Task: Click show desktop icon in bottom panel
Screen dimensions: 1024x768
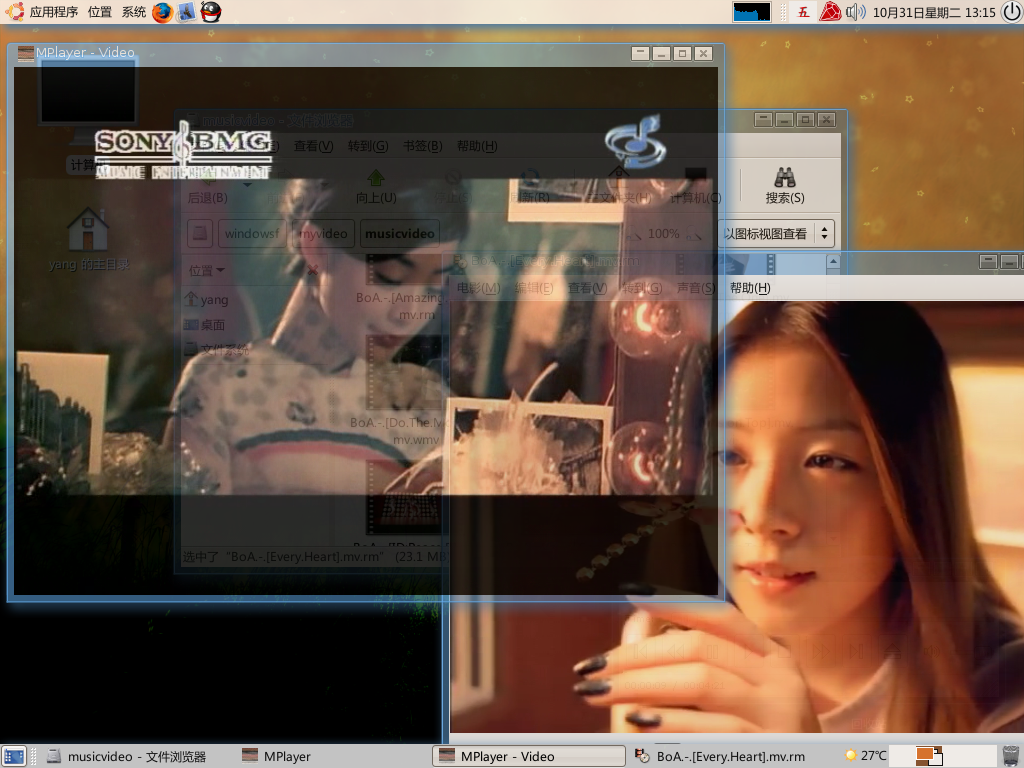Action: coord(14,756)
